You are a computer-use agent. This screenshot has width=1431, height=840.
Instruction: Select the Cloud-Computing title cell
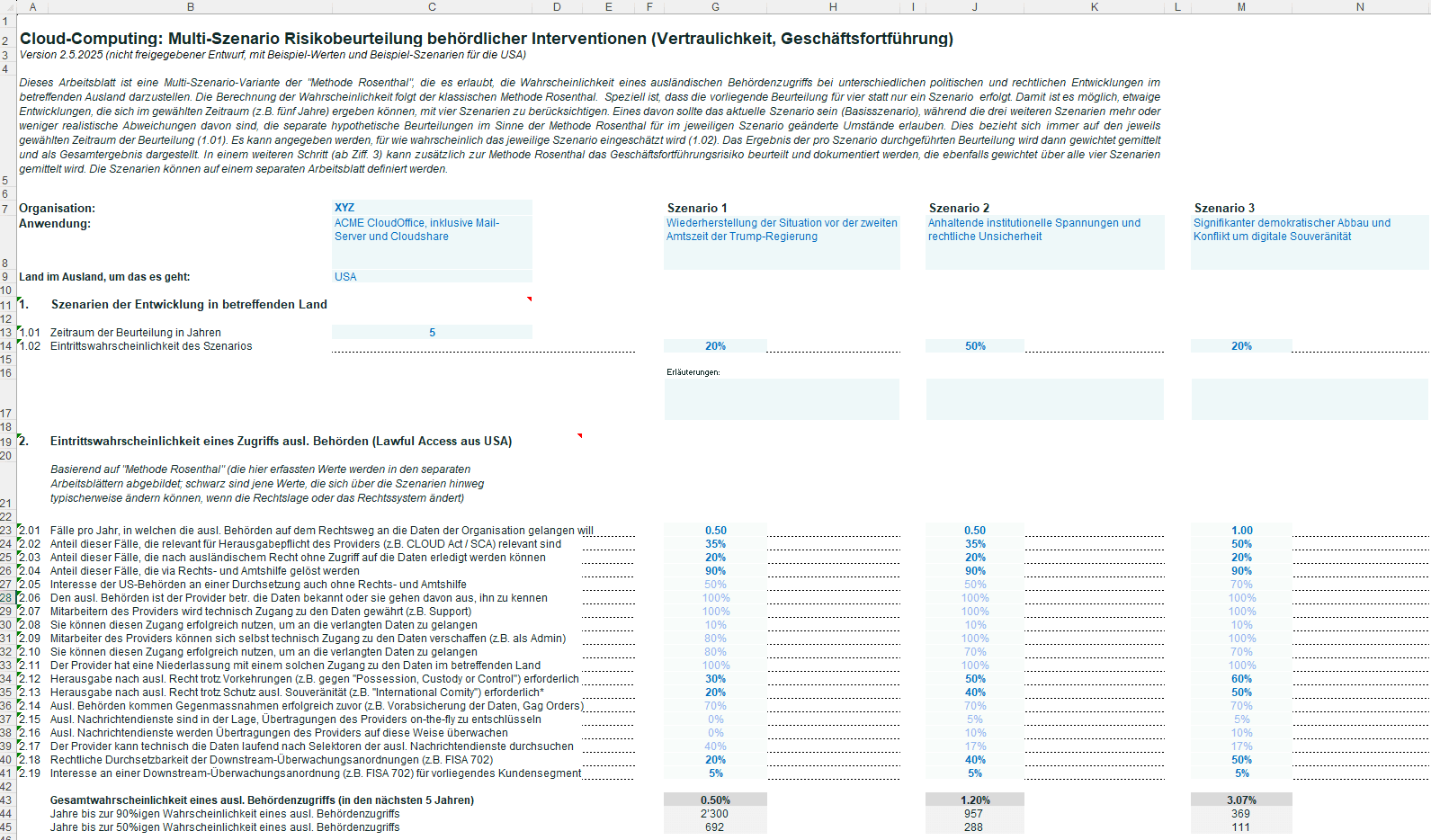487,39
